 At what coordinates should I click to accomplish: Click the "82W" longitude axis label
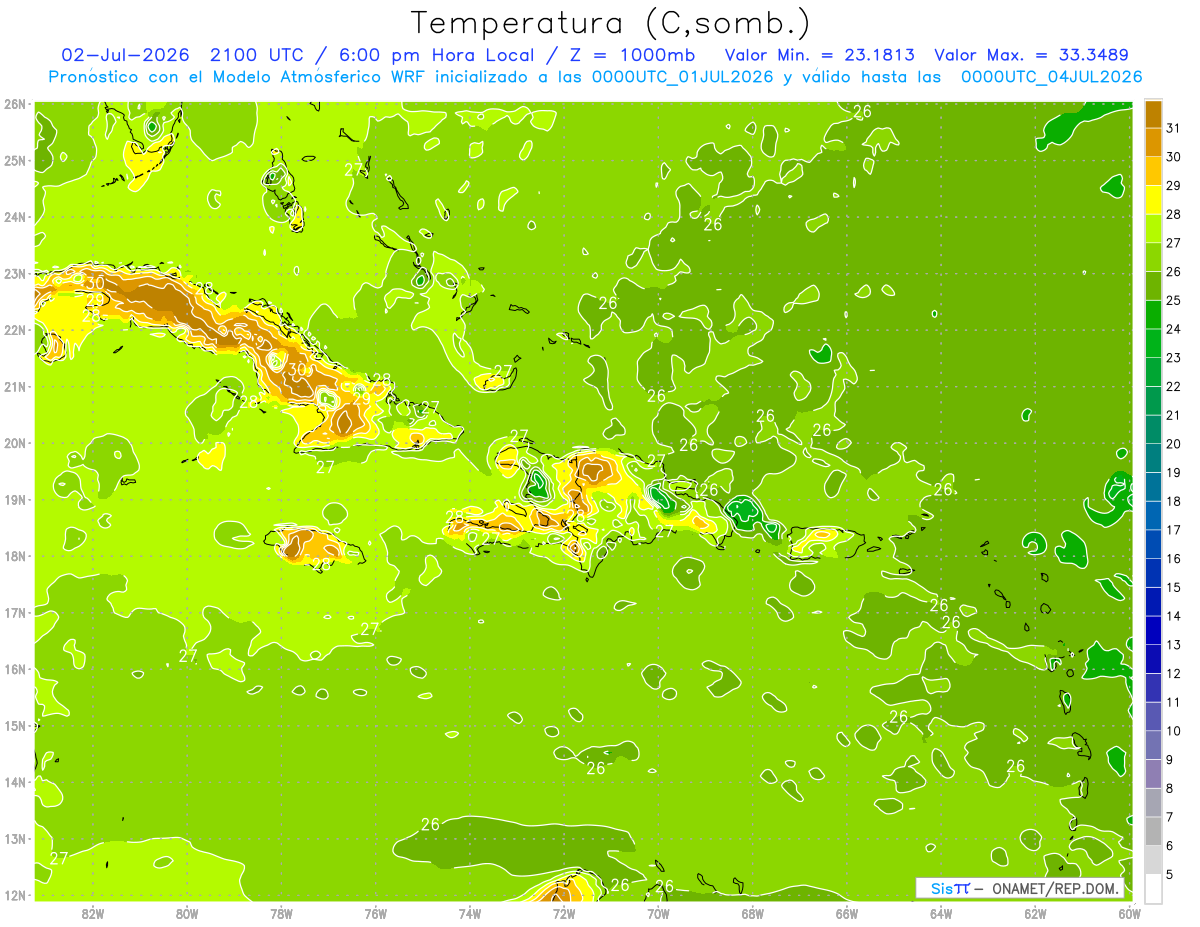[93, 913]
